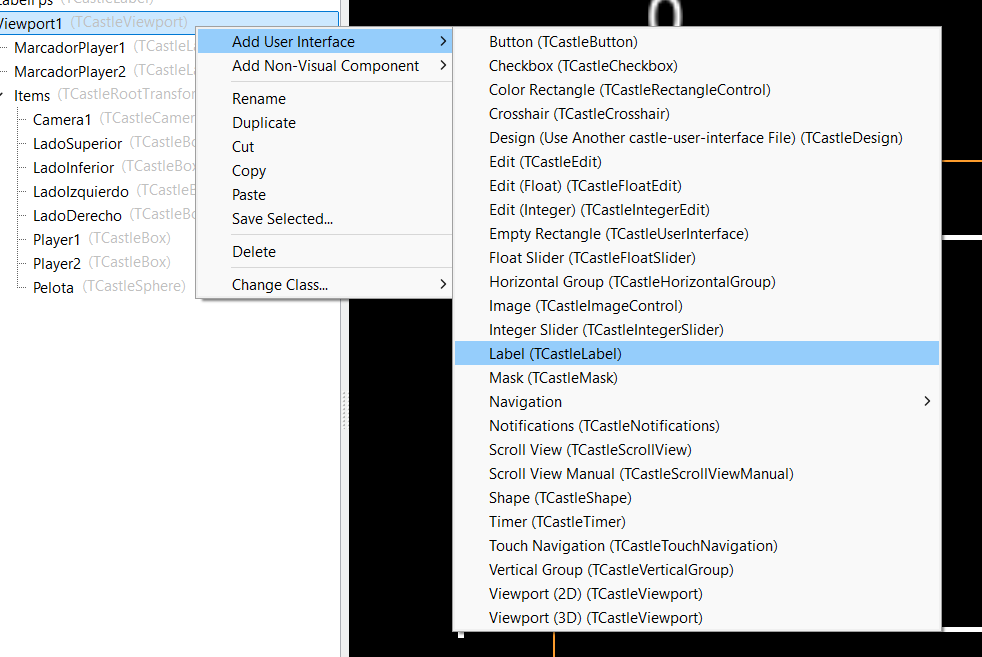Select LadoSuperior in the hierarchy

point(77,143)
